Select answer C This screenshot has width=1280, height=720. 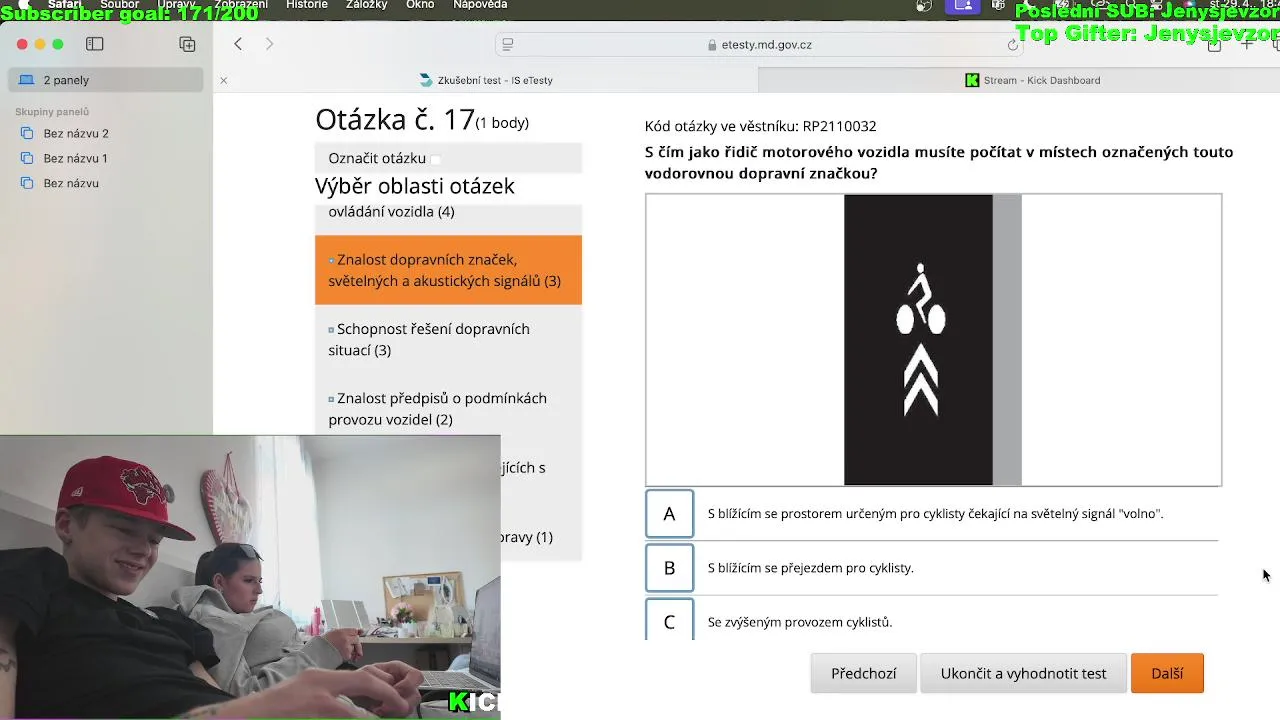tap(669, 621)
